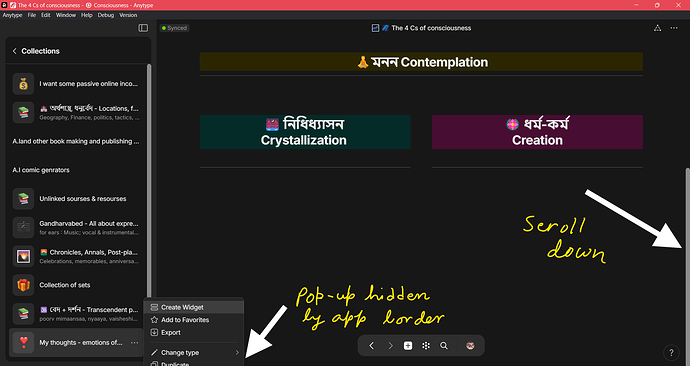This screenshot has height=366, width=690.
Task: Navigate back with bottom panel left arrow
Action: coord(371,346)
